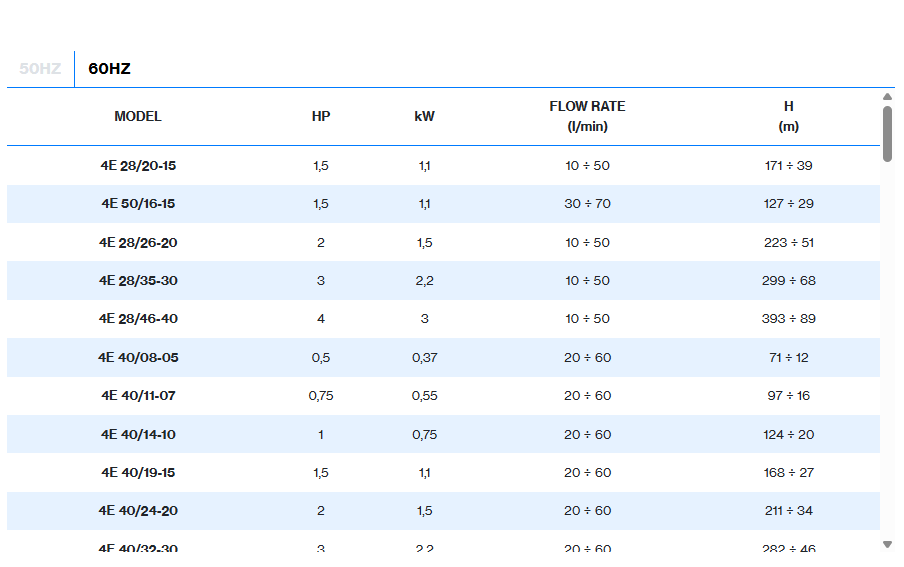Click the kW column header

(425, 116)
